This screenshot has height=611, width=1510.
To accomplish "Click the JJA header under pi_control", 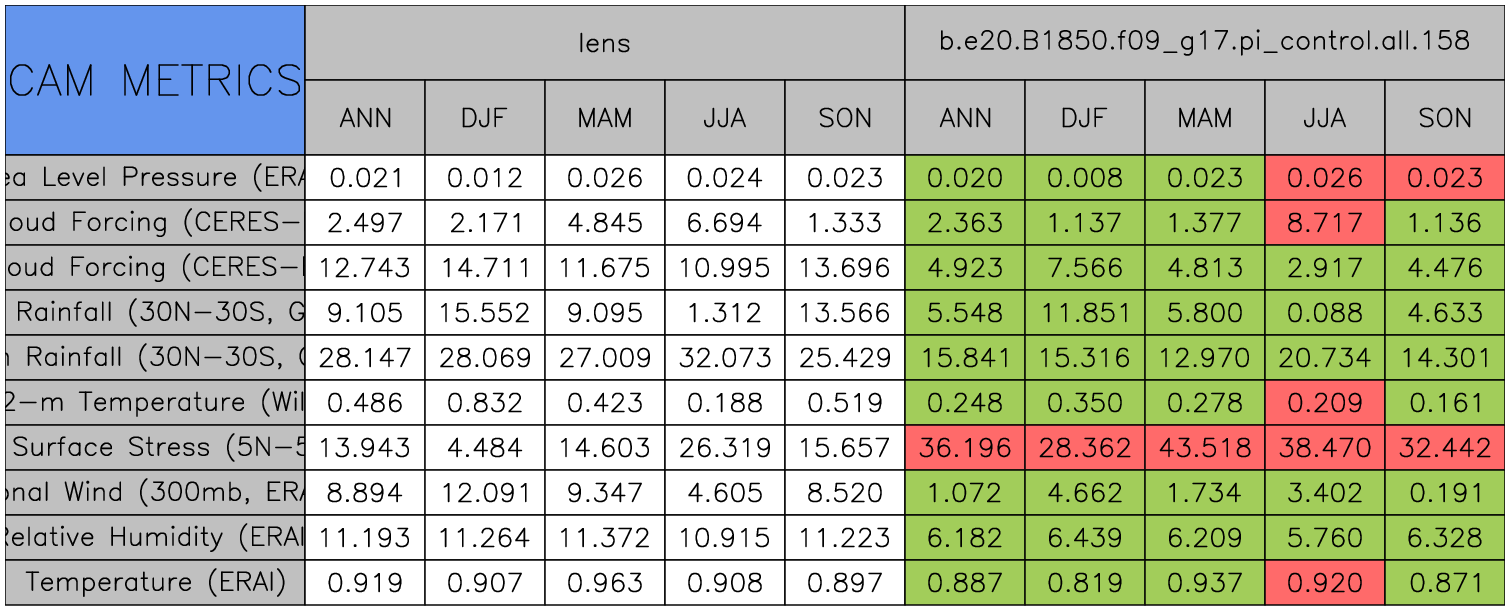I will coord(1324,118).
